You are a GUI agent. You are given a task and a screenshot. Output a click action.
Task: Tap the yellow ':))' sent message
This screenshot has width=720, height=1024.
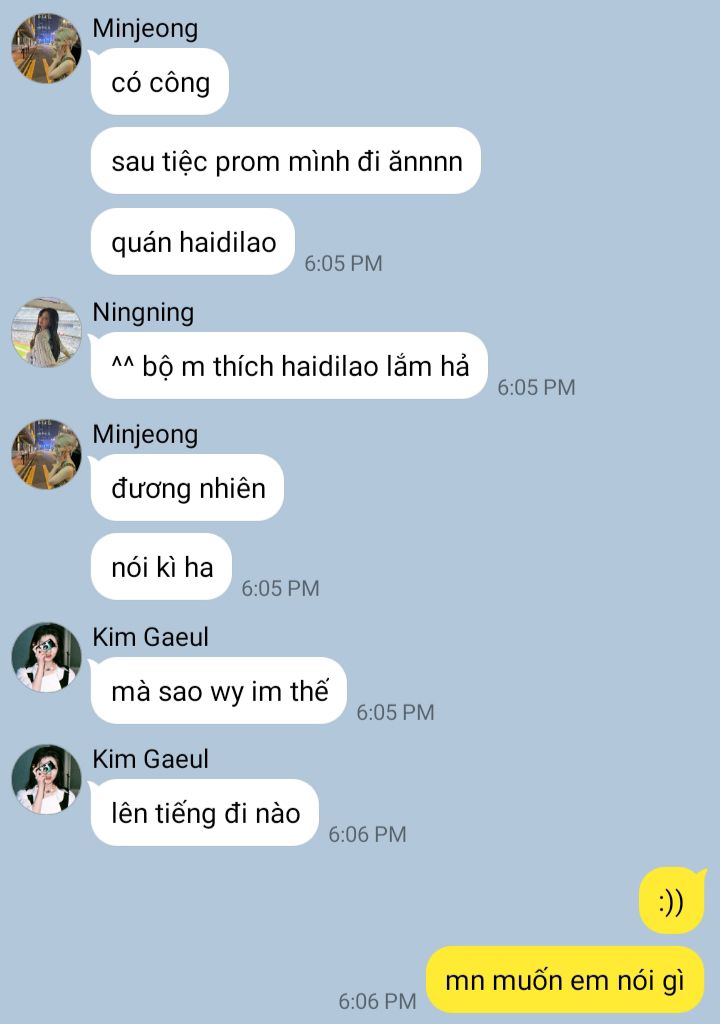pos(672,901)
